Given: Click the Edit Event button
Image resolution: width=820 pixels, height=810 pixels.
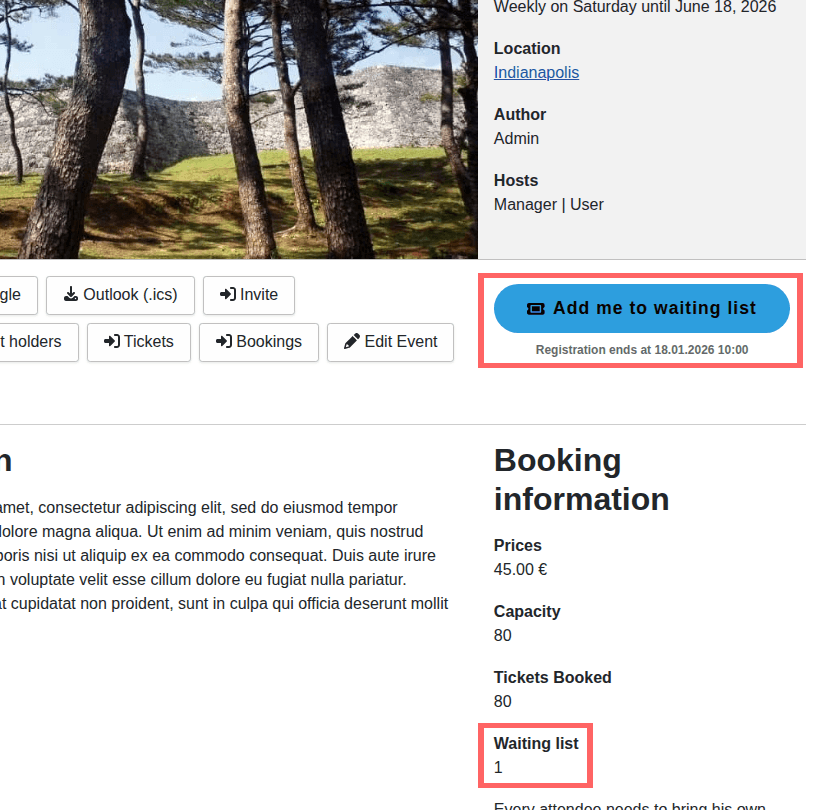Looking at the screenshot, I should coord(390,342).
